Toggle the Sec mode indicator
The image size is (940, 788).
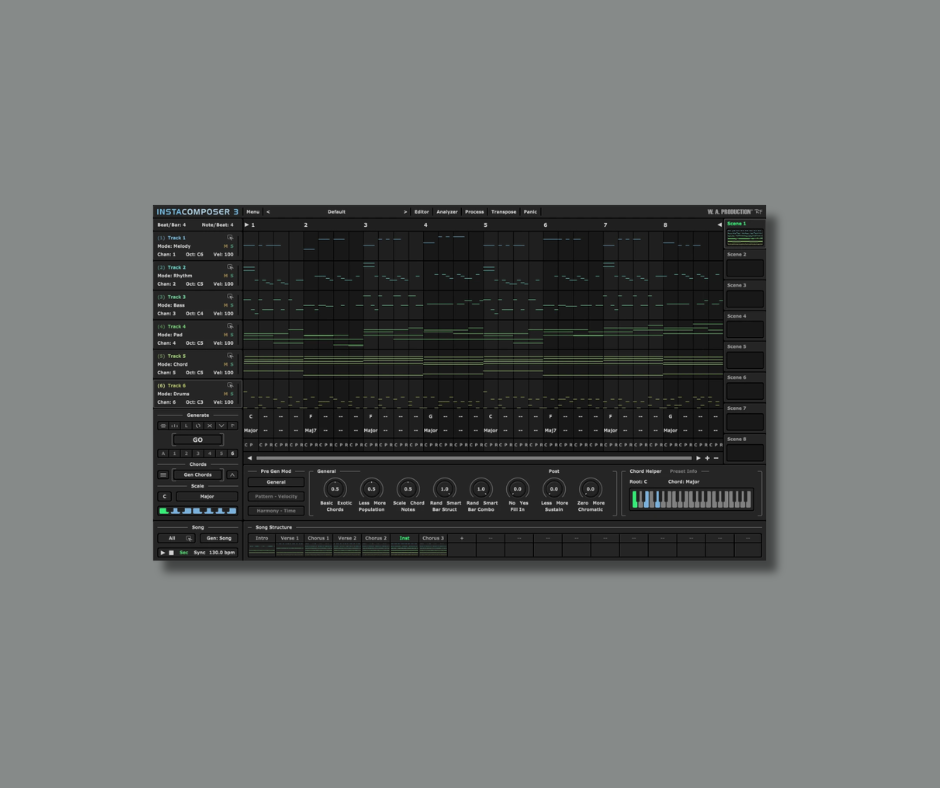tap(183, 552)
